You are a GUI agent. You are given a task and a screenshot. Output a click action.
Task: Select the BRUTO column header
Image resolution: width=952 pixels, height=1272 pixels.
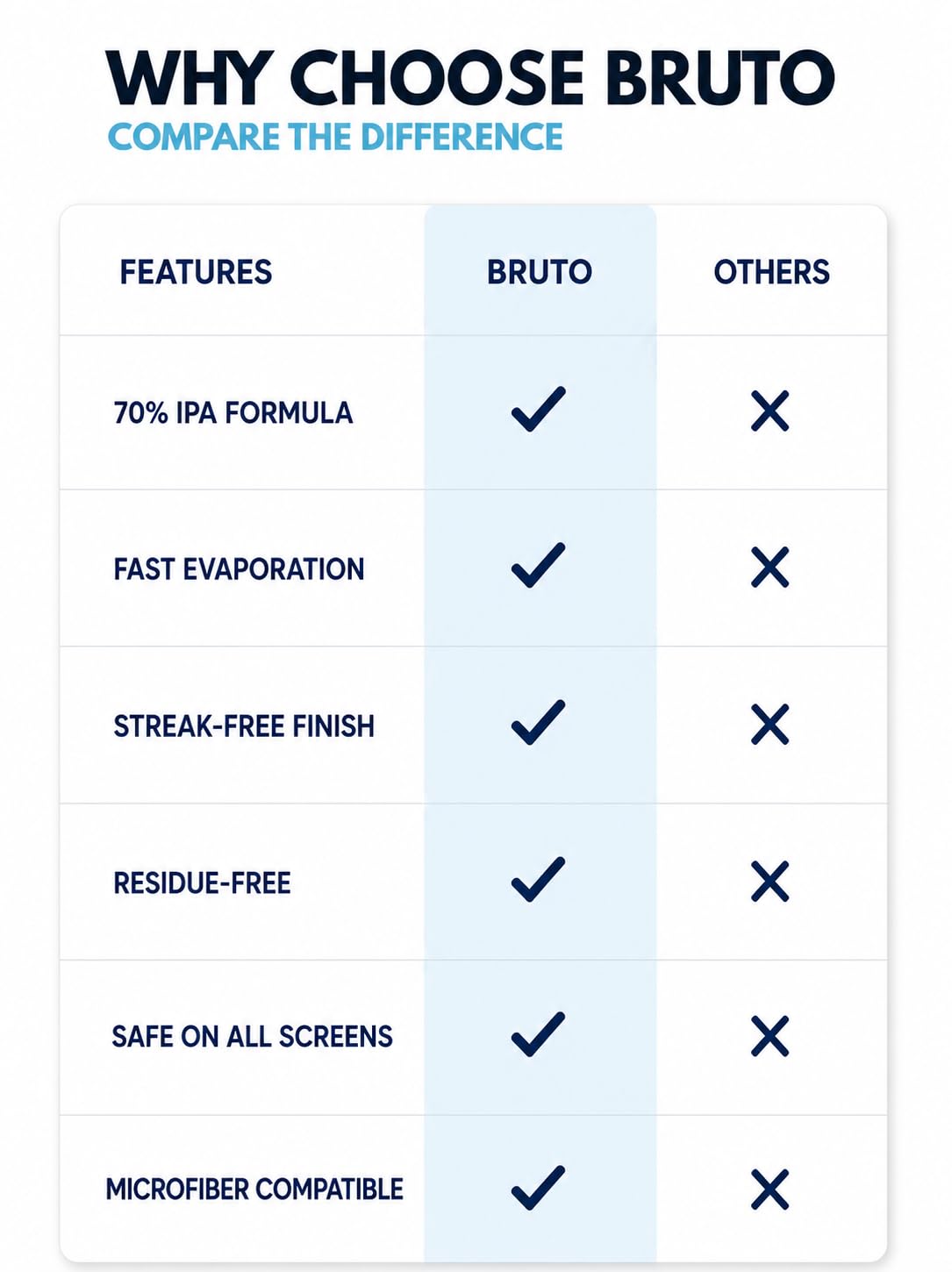click(x=540, y=272)
